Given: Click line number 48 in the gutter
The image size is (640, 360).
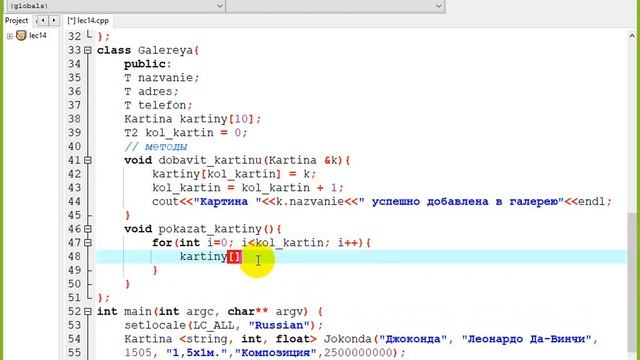Looking at the screenshot, I should [74, 256].
